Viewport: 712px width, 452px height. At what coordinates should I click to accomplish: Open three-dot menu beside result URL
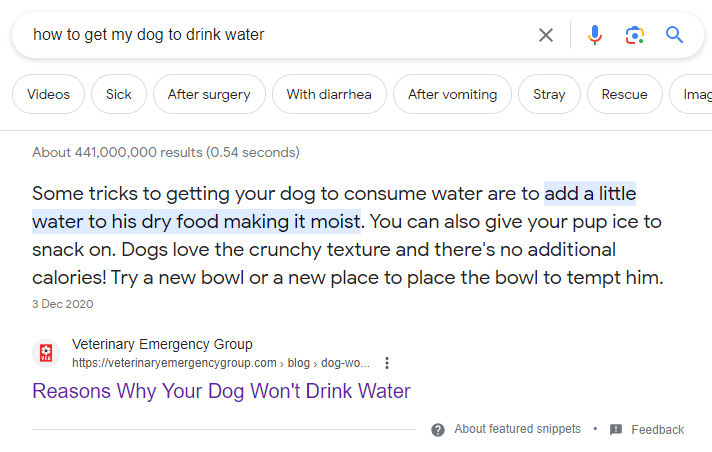387,363
